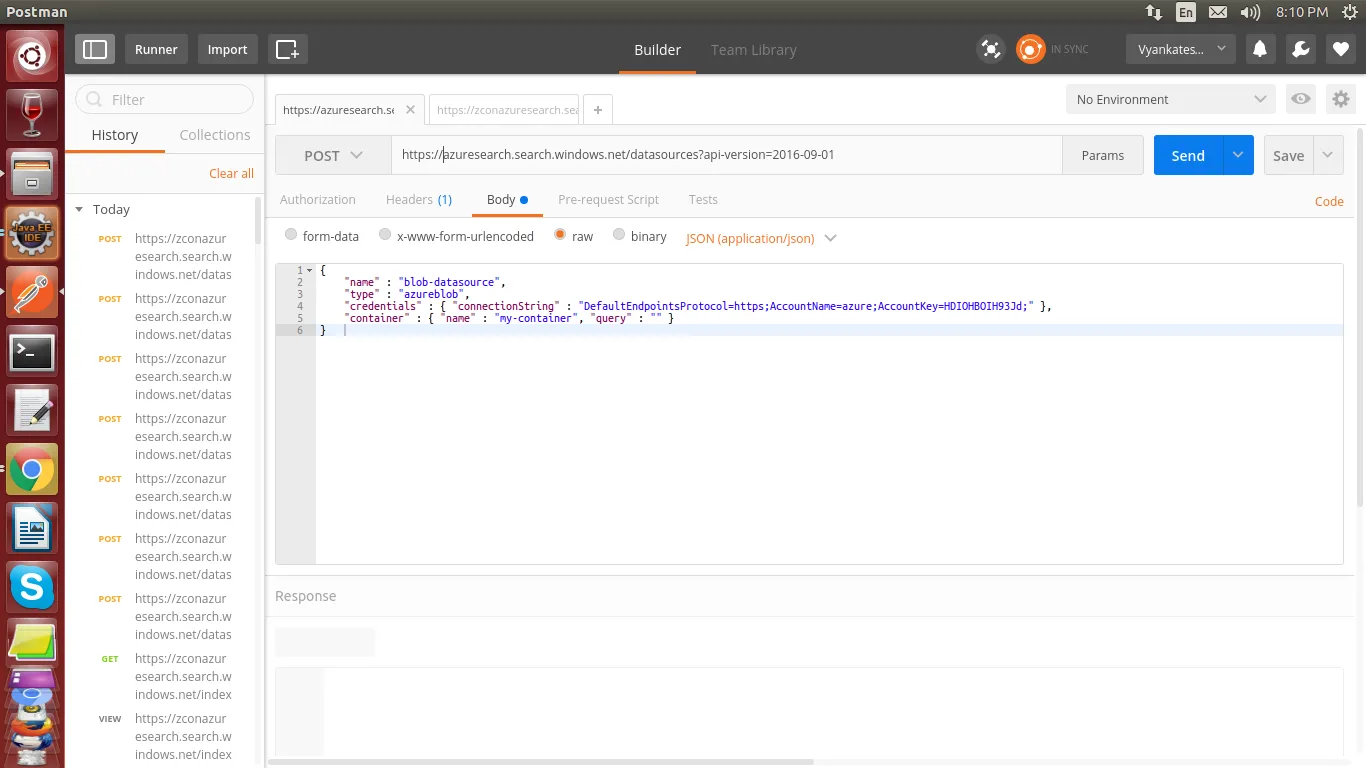Image resolution: width=1366 pixels, height=768 pixels.
Task: Click the orange In Sync icon
Action: click(1030, 49)
